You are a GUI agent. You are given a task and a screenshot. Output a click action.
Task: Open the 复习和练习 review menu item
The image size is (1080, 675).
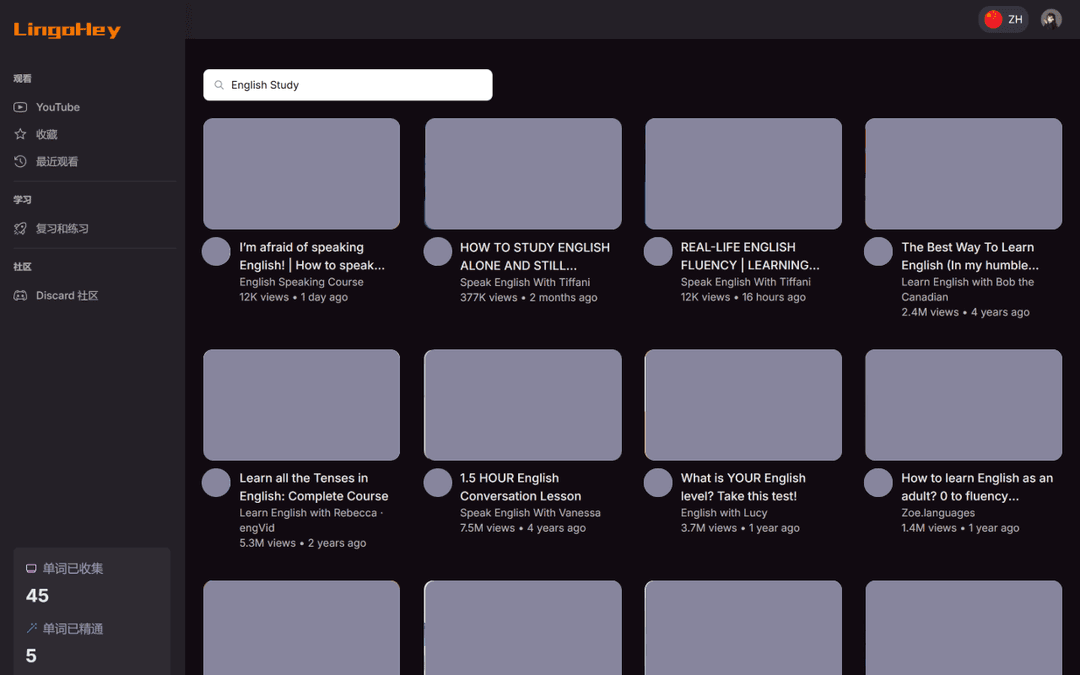click(62, 228)
